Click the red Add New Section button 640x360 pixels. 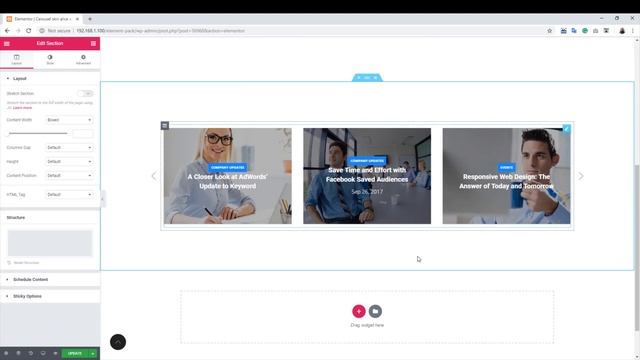(359, 311)
